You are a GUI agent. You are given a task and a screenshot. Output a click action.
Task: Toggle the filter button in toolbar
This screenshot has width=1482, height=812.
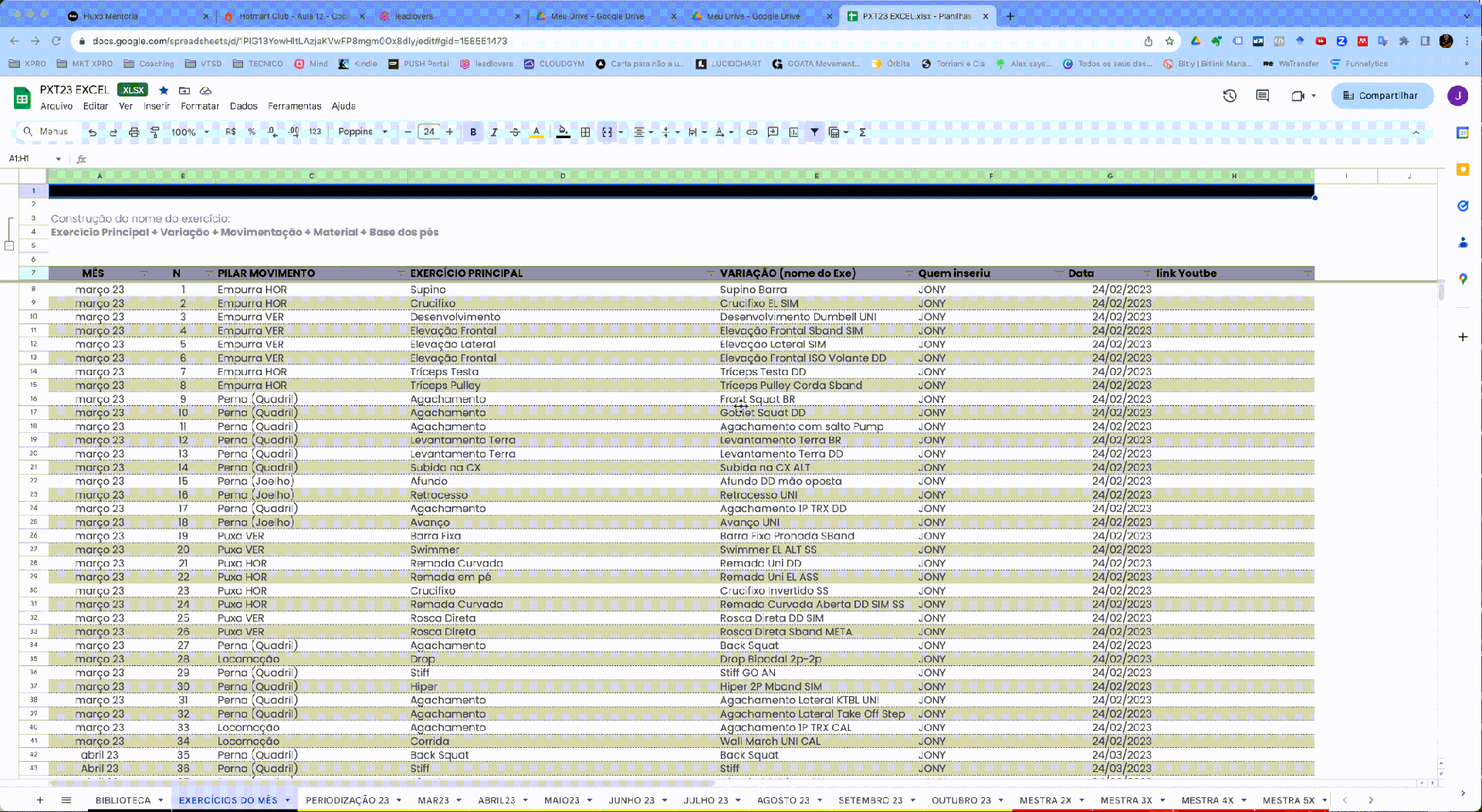pos(814,132)
